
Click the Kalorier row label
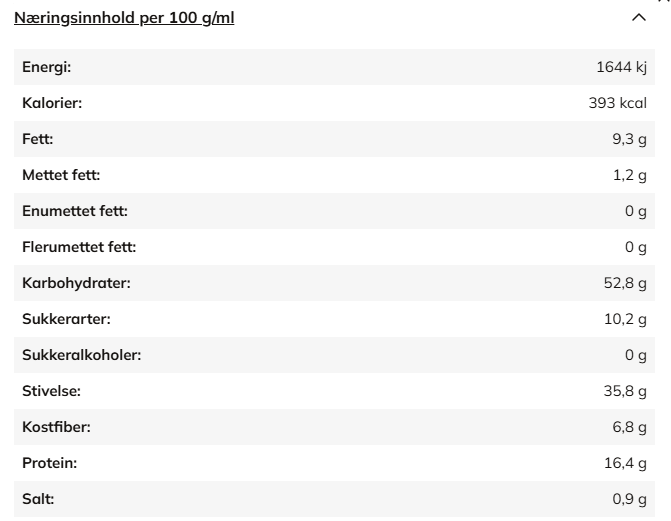pyautogui.click(x=52, y=103)
